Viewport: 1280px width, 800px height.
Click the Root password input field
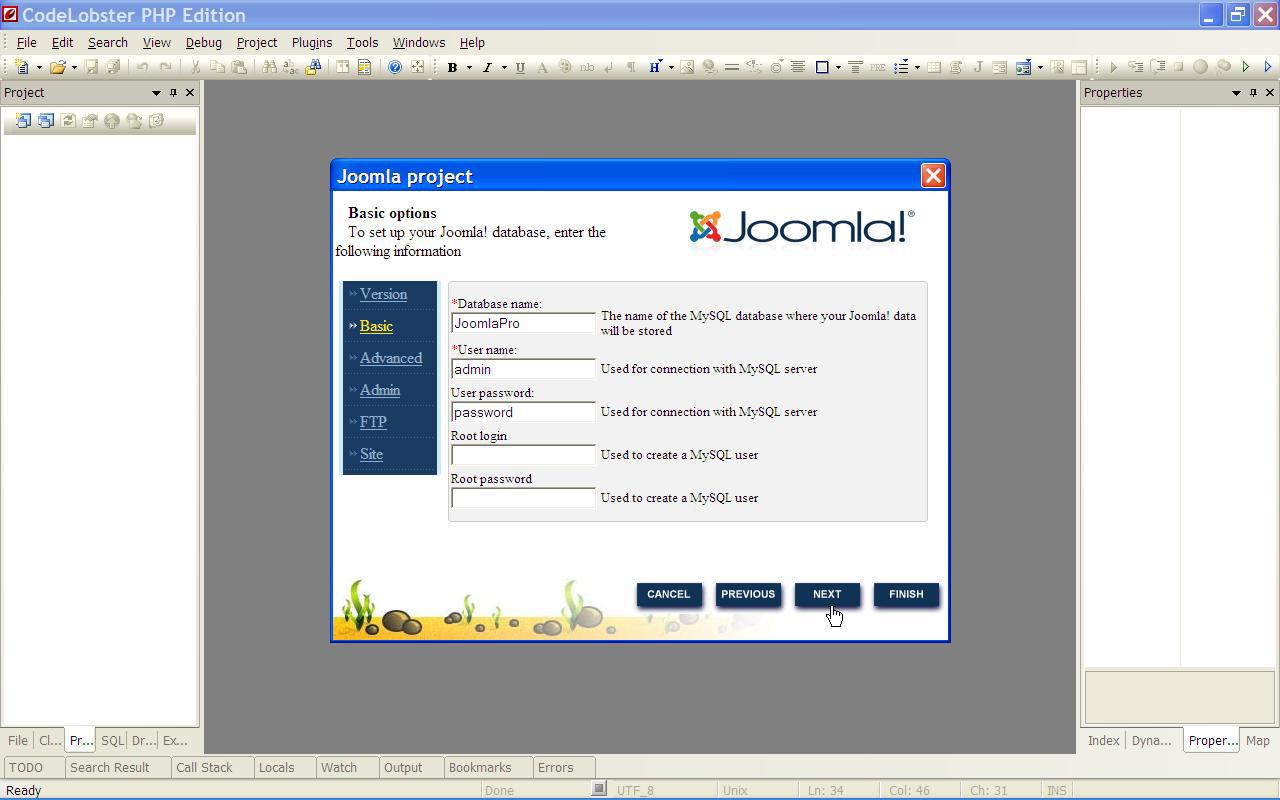(x=523, y=498)
